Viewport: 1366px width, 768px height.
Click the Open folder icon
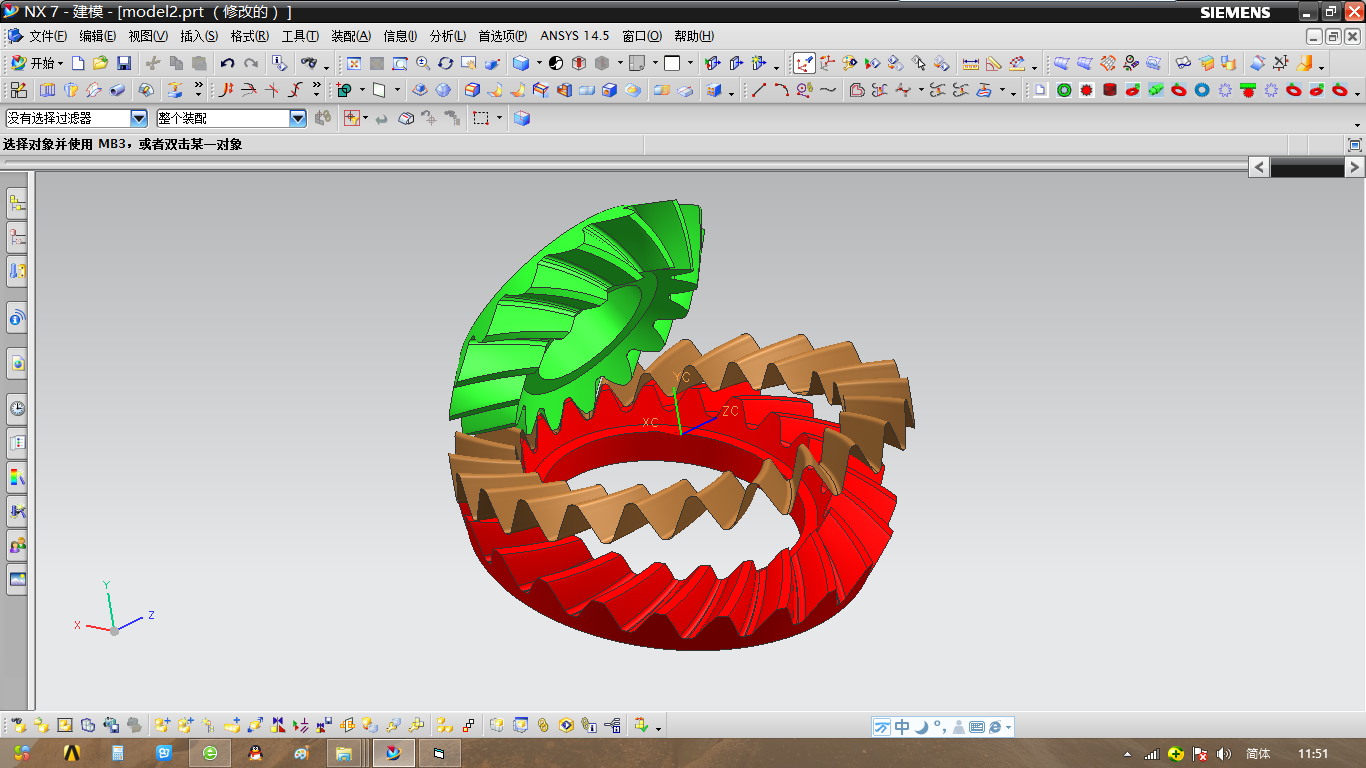click(100, 63)
